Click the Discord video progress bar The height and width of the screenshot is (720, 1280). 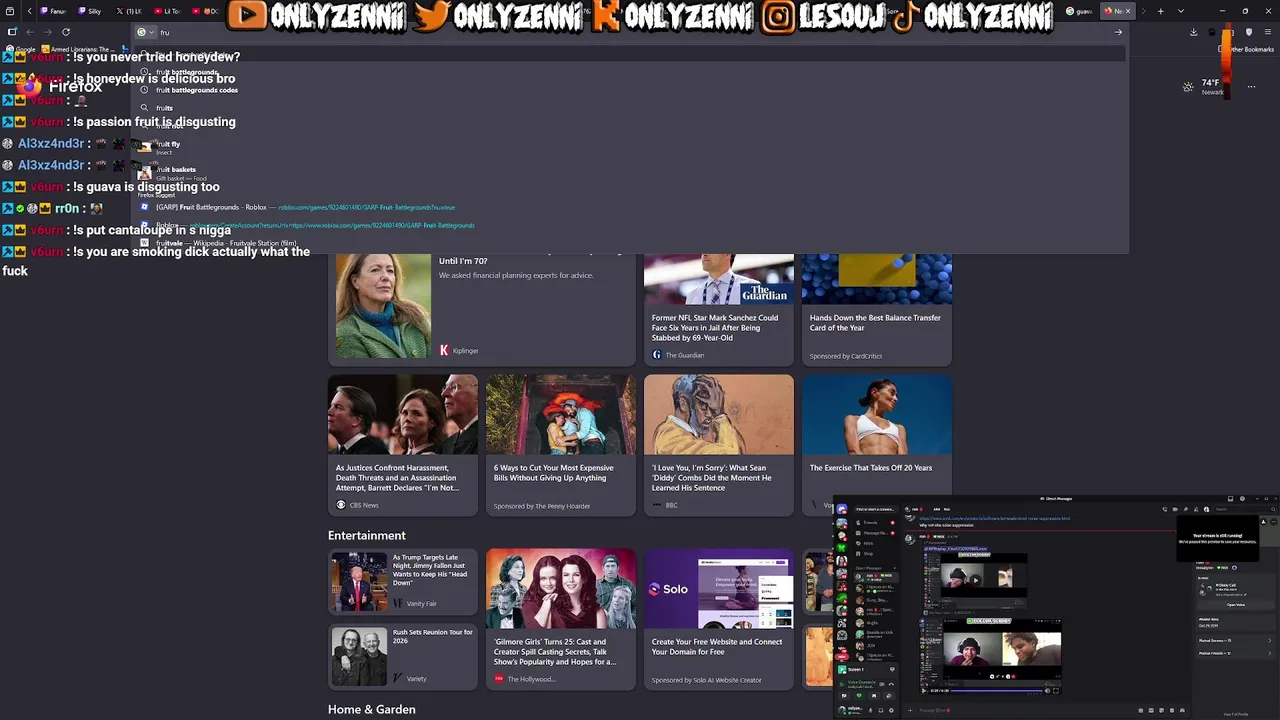click(x=996, y=691)
